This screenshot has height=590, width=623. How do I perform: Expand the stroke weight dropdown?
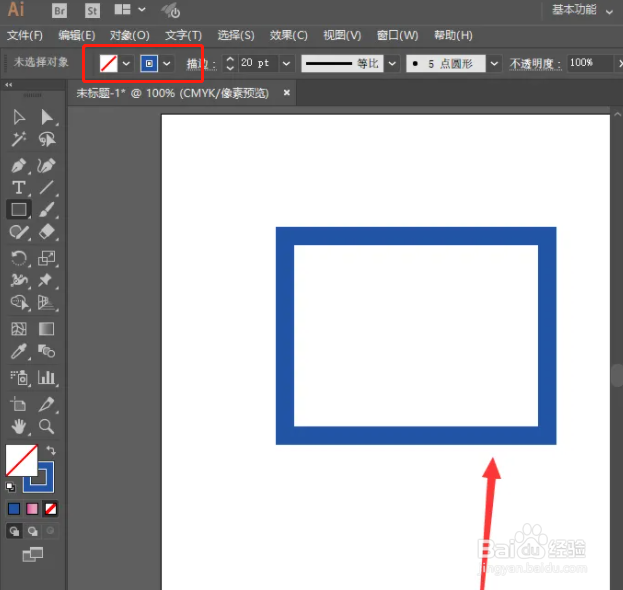tap(286, 64)
